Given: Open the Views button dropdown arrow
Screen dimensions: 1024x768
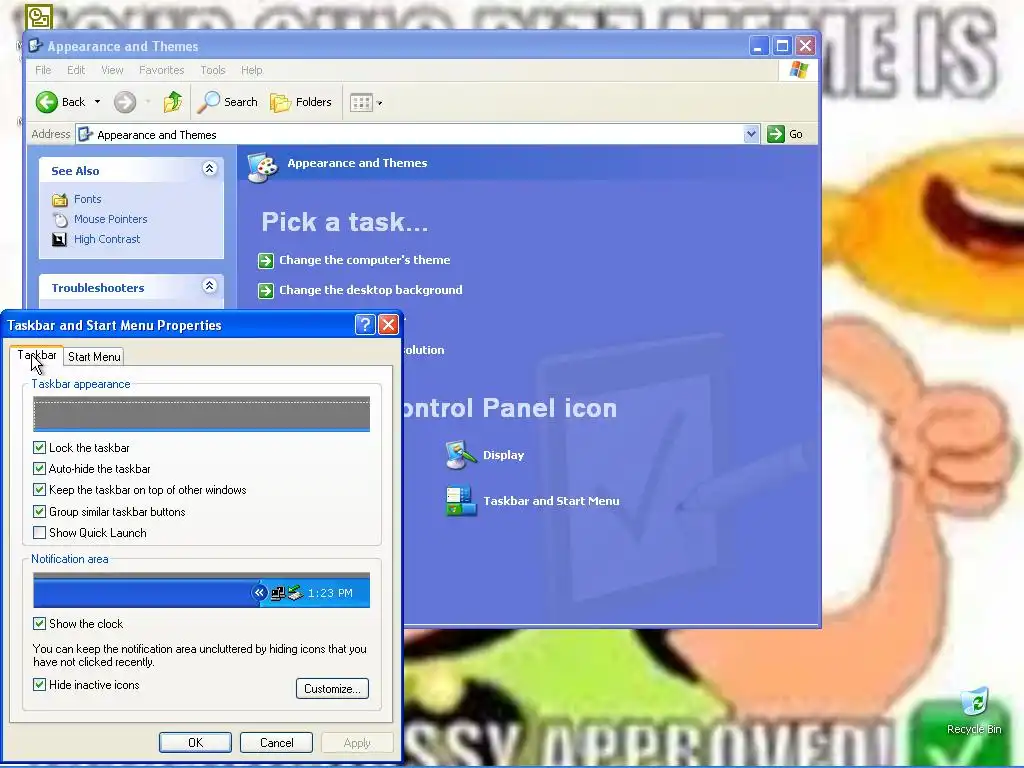Looking at the screenshot, I should click(379, 103).
